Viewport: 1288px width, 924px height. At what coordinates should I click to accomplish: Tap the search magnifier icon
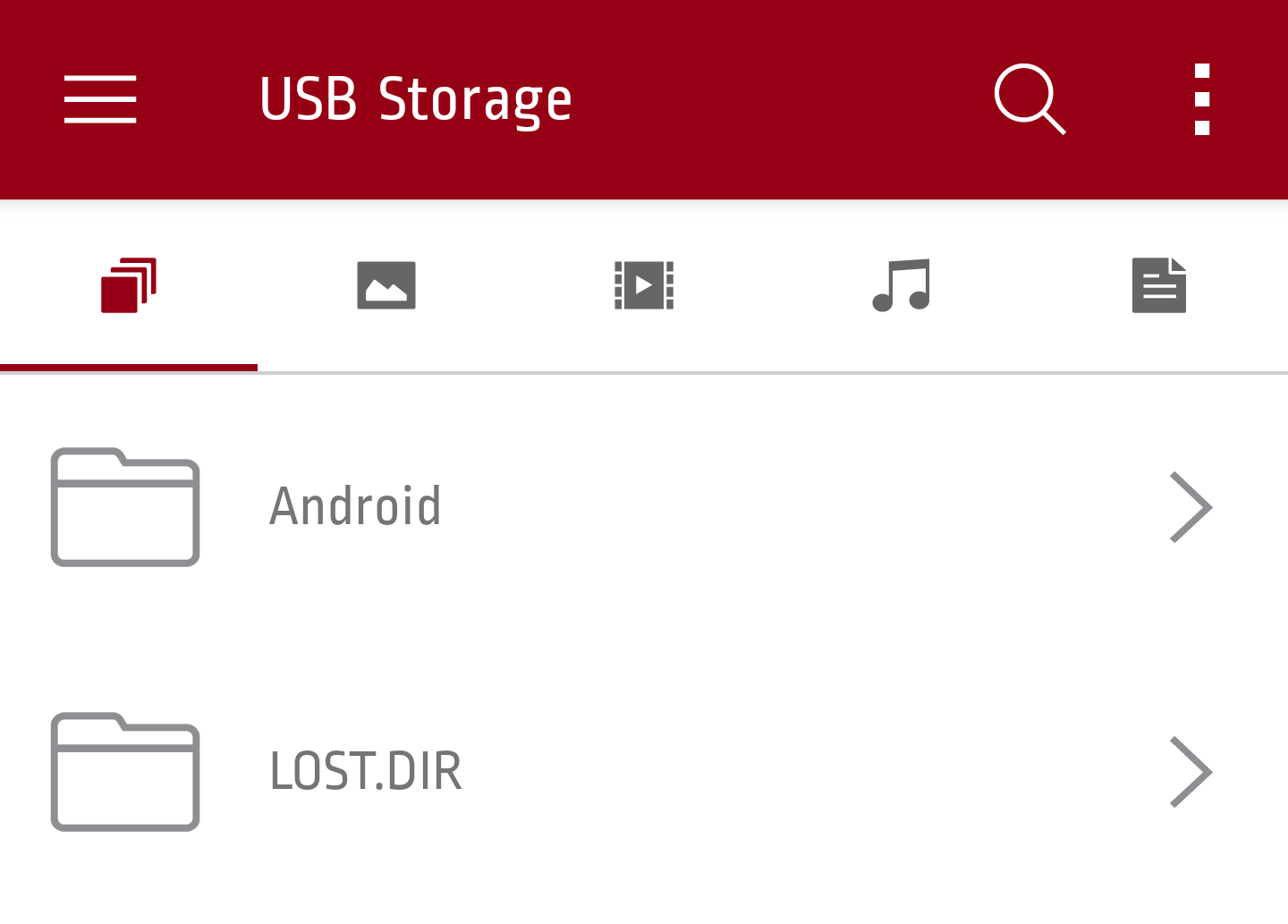pyautogui.click(x=1030, y=99)
